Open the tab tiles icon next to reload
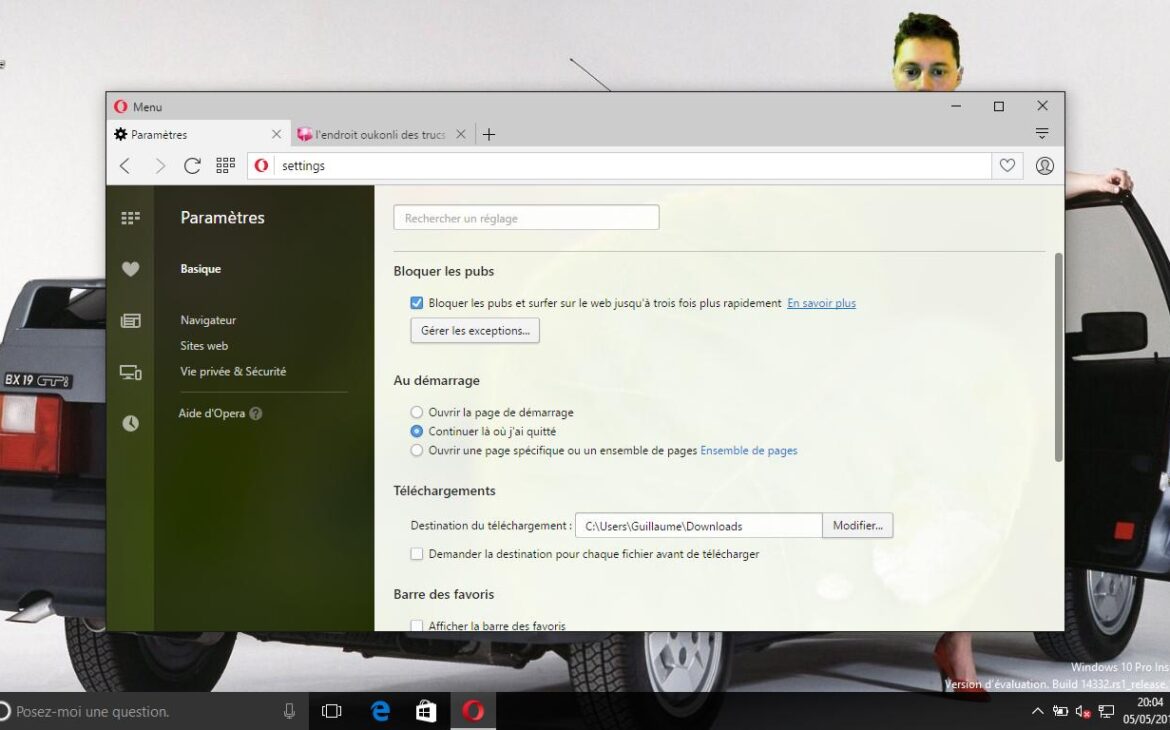Viewport: 1170px width, 730px height. coord(225,166)
